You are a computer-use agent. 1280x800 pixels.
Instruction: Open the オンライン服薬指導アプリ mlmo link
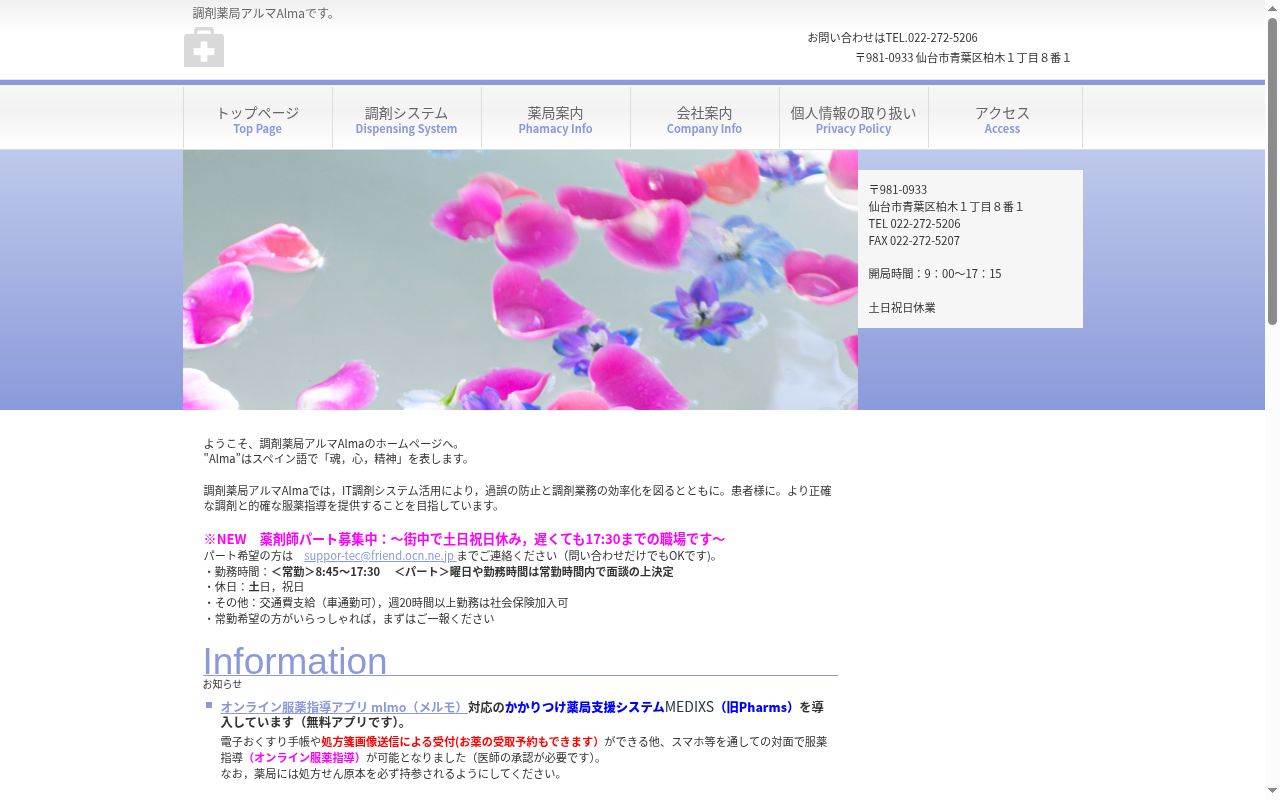coord(342,707)
